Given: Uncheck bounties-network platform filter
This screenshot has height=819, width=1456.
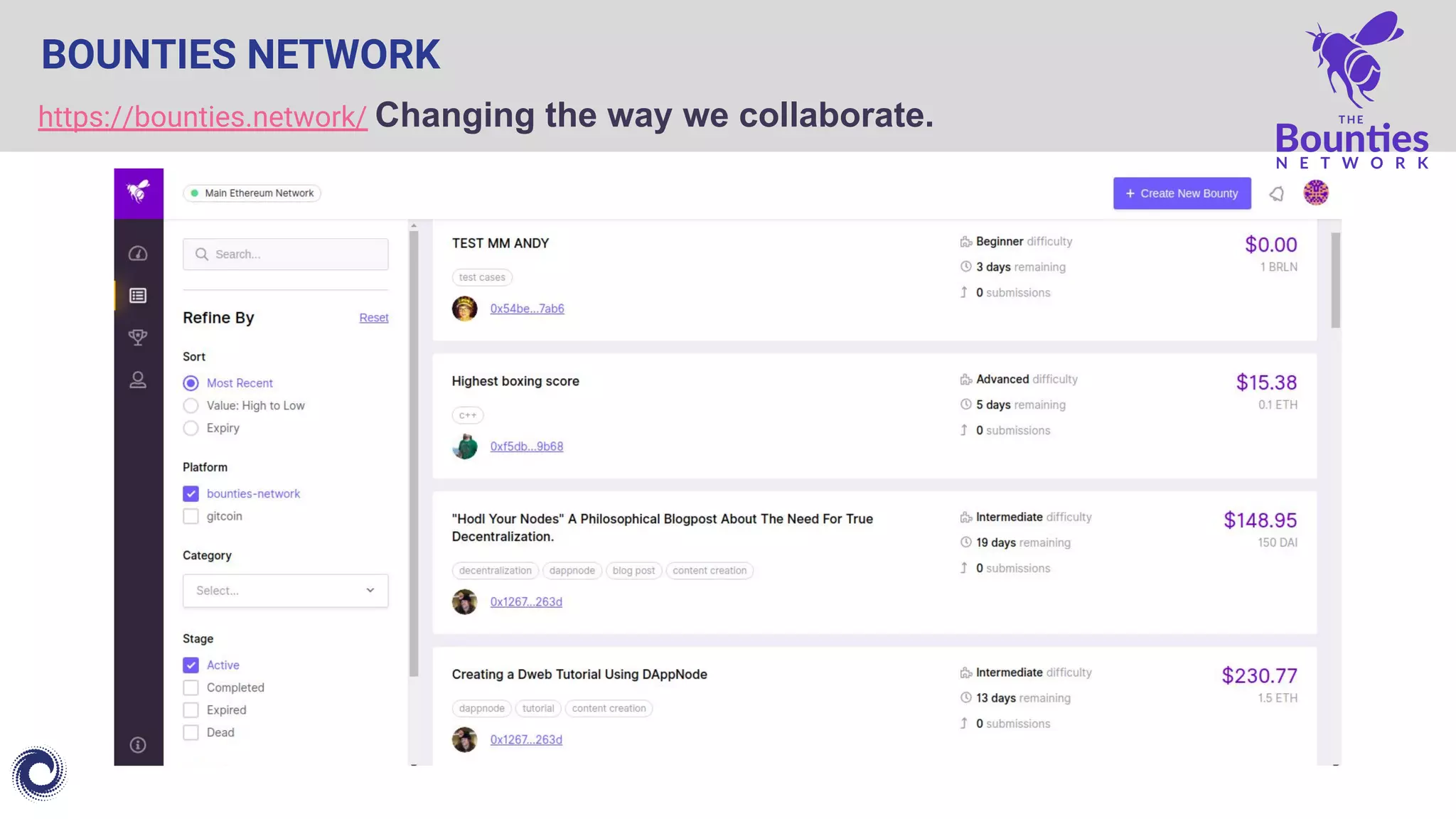Looking at the screenshot, I should coord(191,493).
